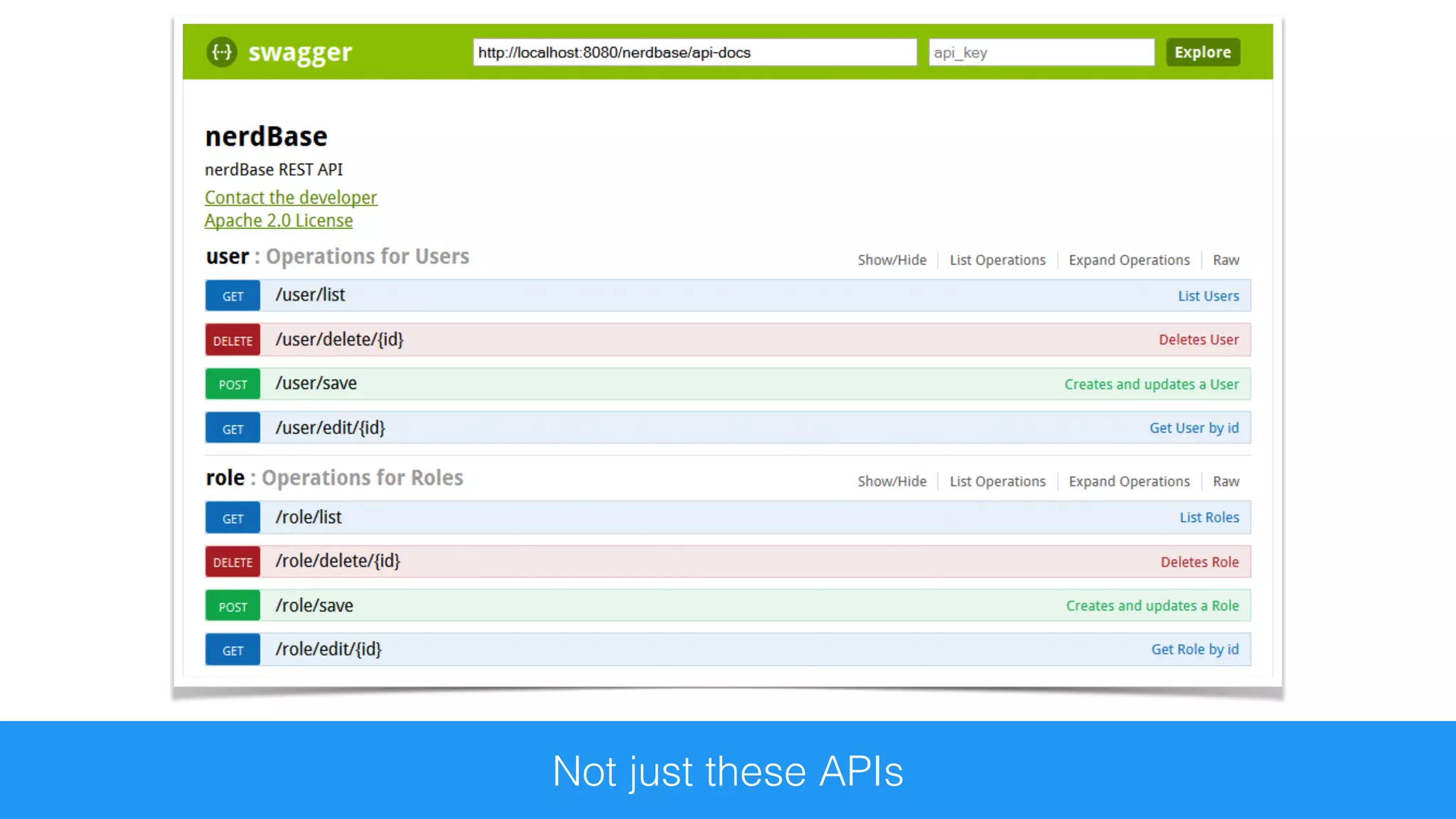Click Show/Hide for role operations
The width and height of the screenshot is (1456, 819).
(892, 481)
